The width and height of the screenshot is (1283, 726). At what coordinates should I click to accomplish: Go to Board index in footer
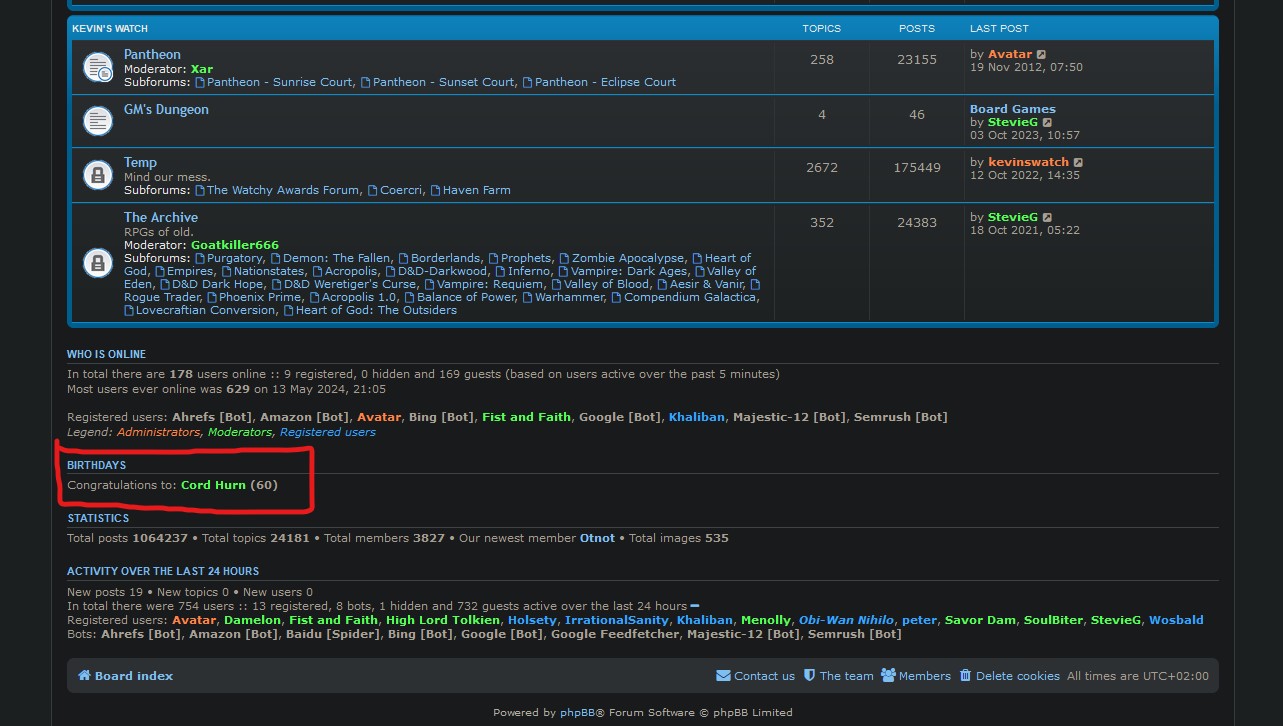125,676
